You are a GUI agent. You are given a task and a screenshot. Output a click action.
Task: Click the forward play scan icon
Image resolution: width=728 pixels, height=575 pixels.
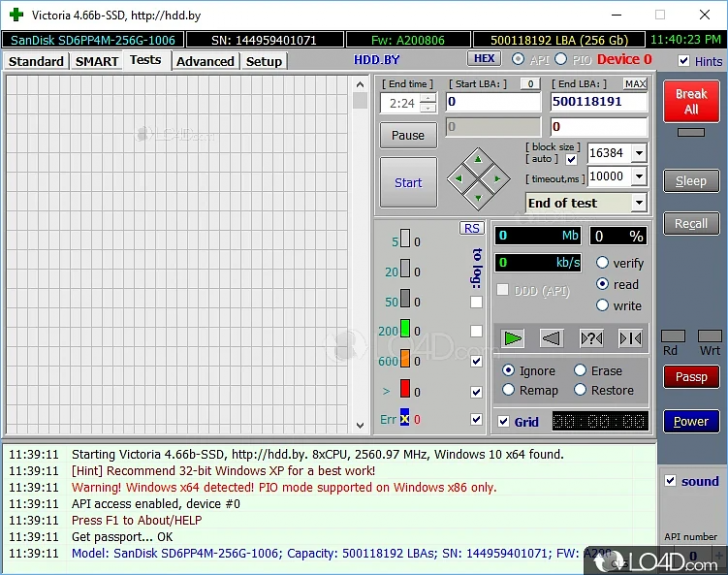click(513, 338)
